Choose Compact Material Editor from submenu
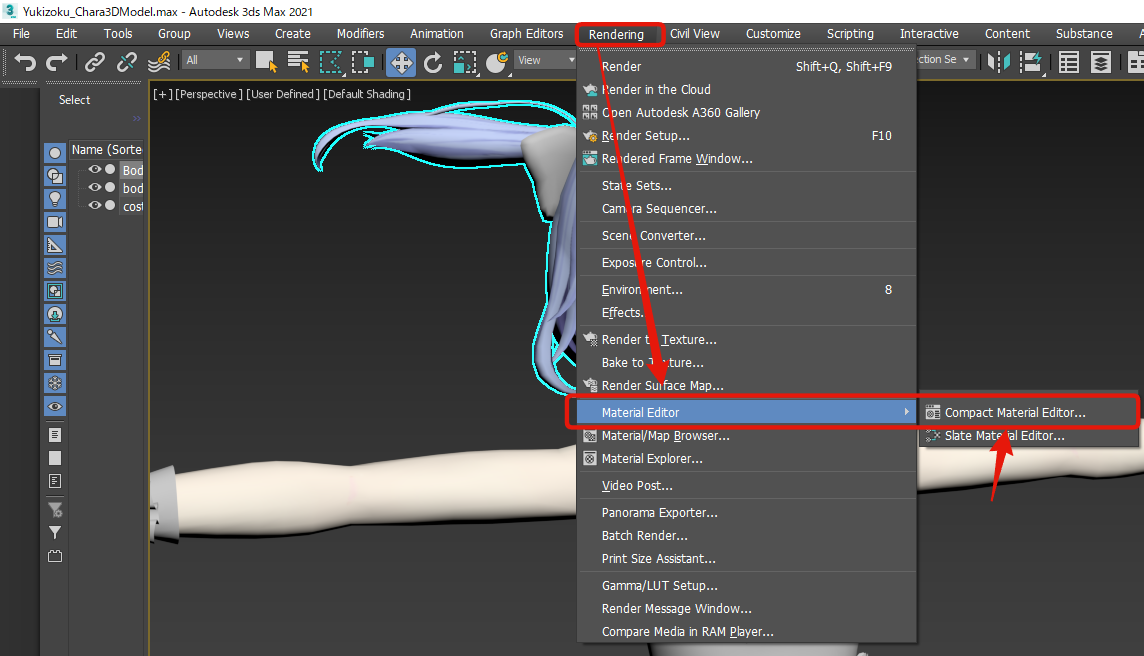The width and height of the screenshot is (1144, 656). [x=1028, y=412]
